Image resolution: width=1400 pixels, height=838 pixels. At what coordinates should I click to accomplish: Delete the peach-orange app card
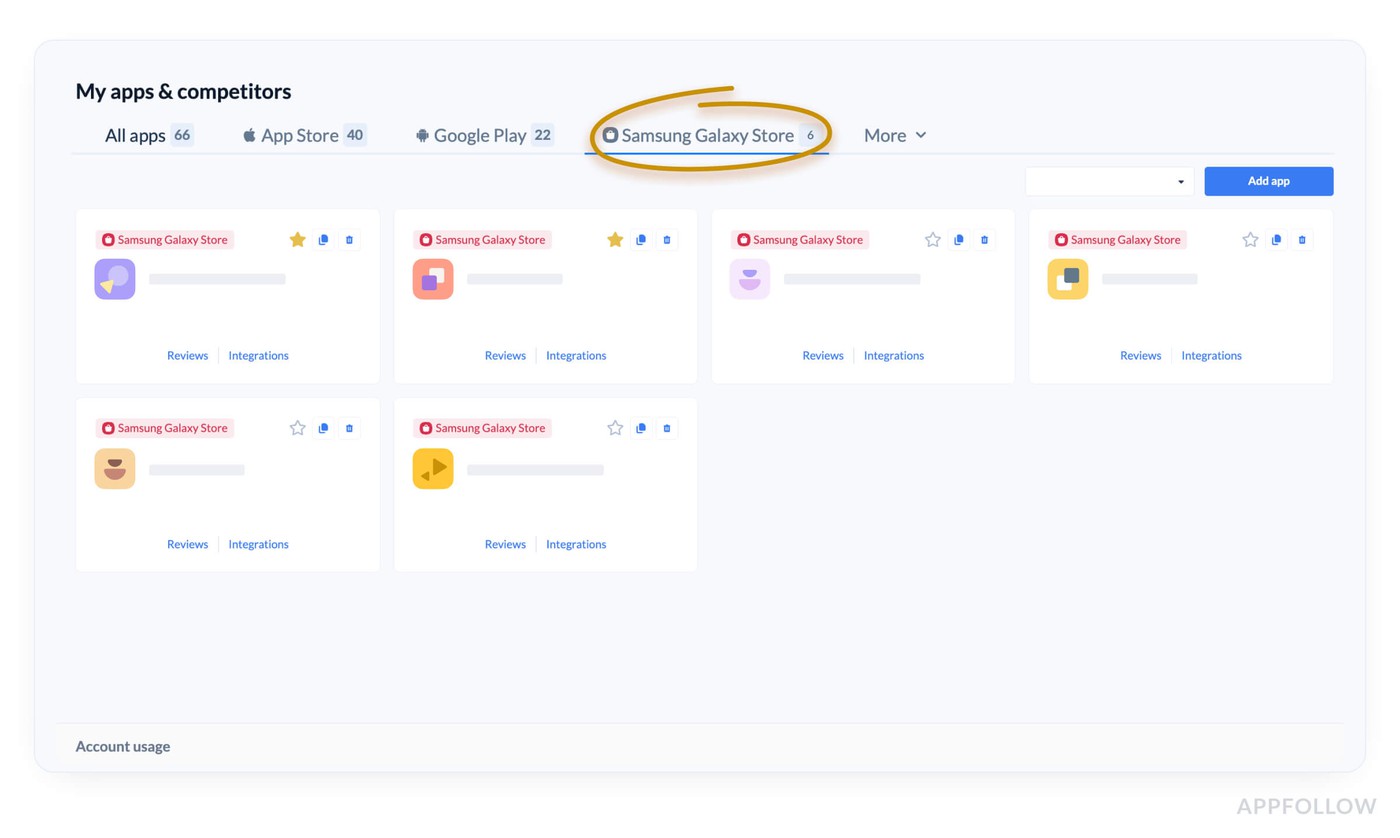349,428
